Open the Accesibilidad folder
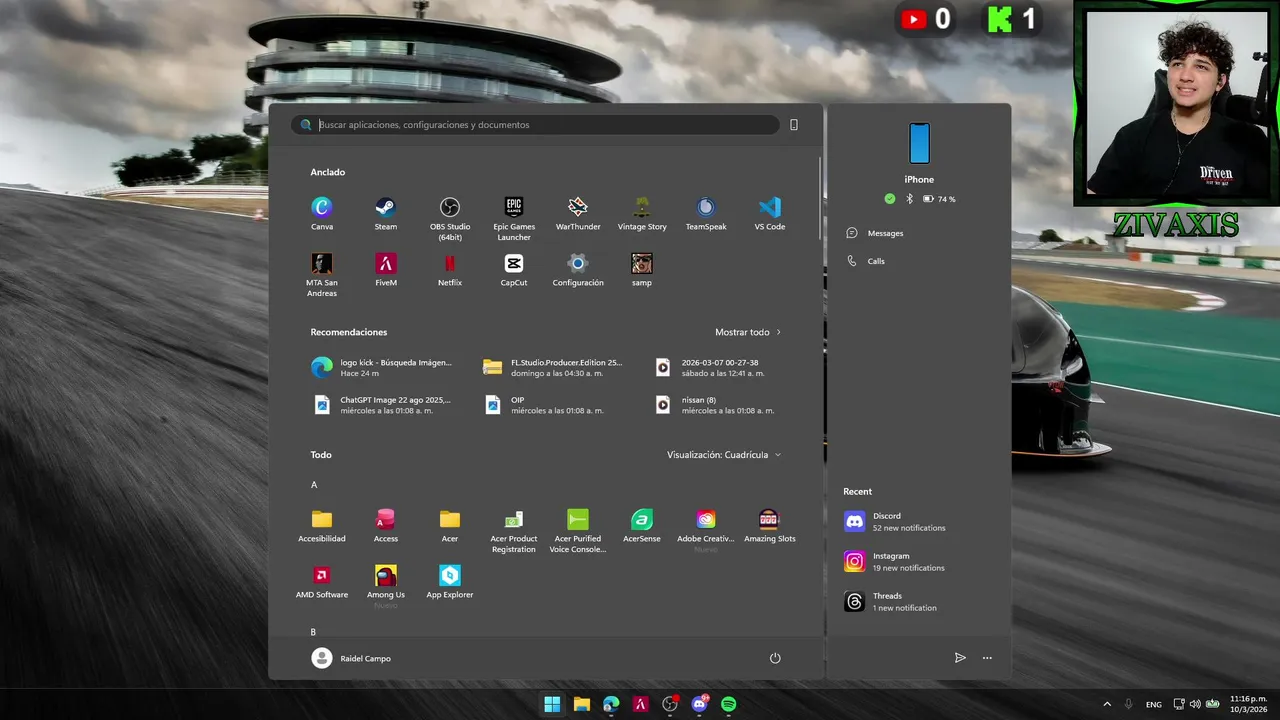The width and height of the screenshot is (1280, 720). [322, 525]
